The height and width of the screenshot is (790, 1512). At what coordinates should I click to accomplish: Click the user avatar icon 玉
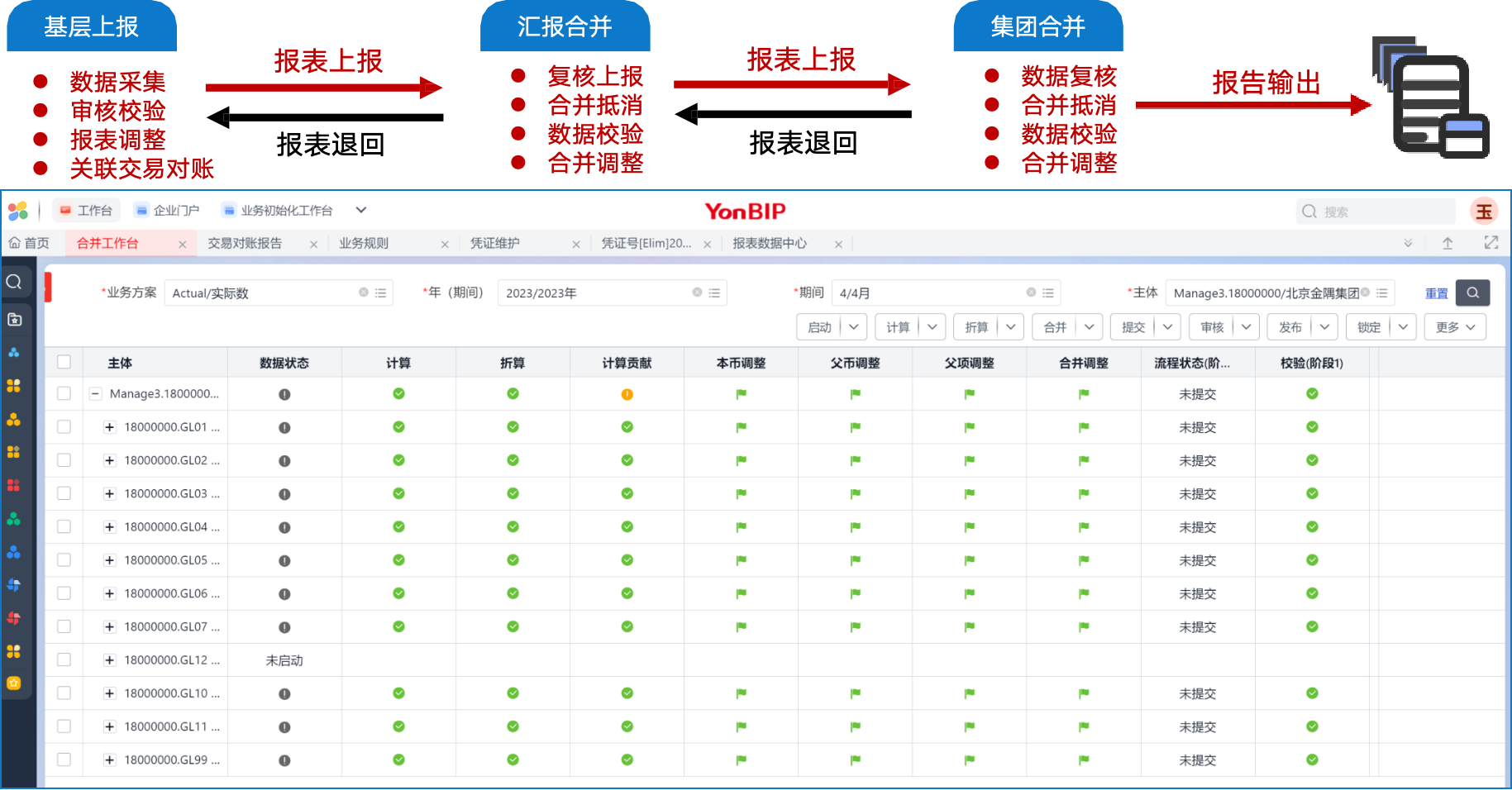tap(1484, 212)
